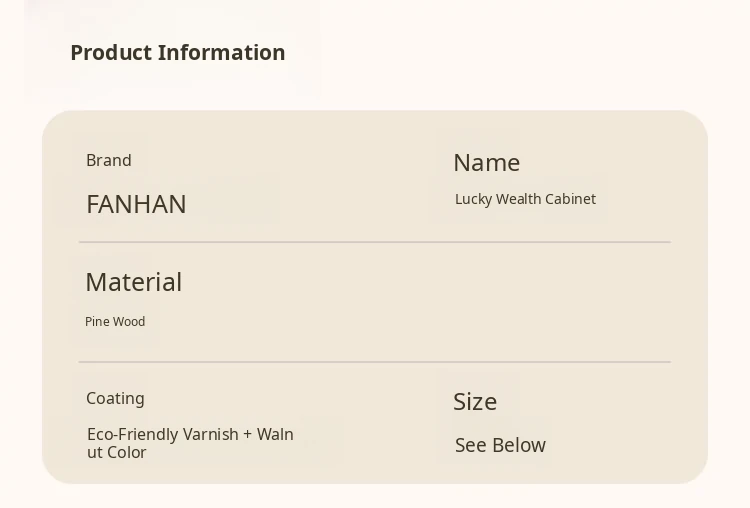Click the Name label
The height and width of the screenshot is (508, 750).
pyautogui.click(x=486, y=162)
